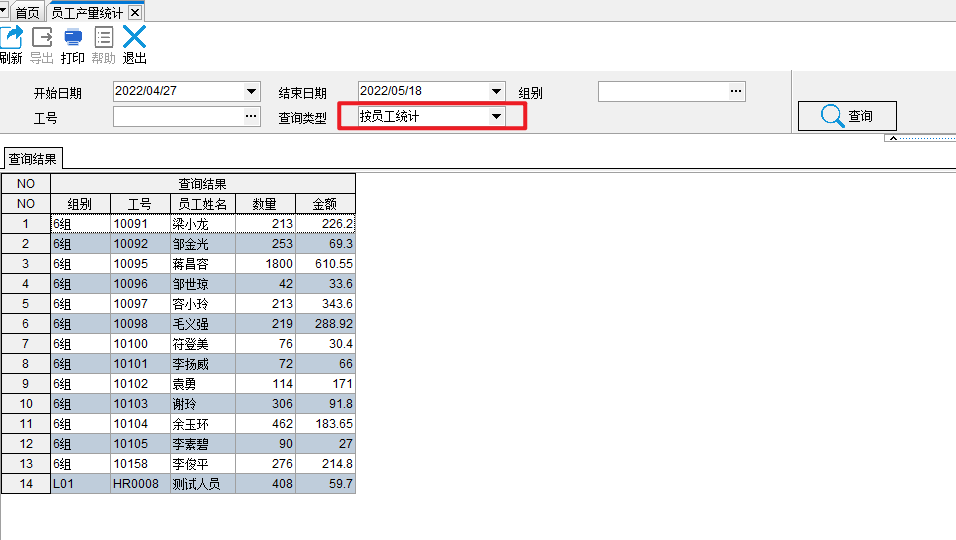Open the 结束日期 date dropdown arrow
Screen dimensions: 956x540
(496, 91)
